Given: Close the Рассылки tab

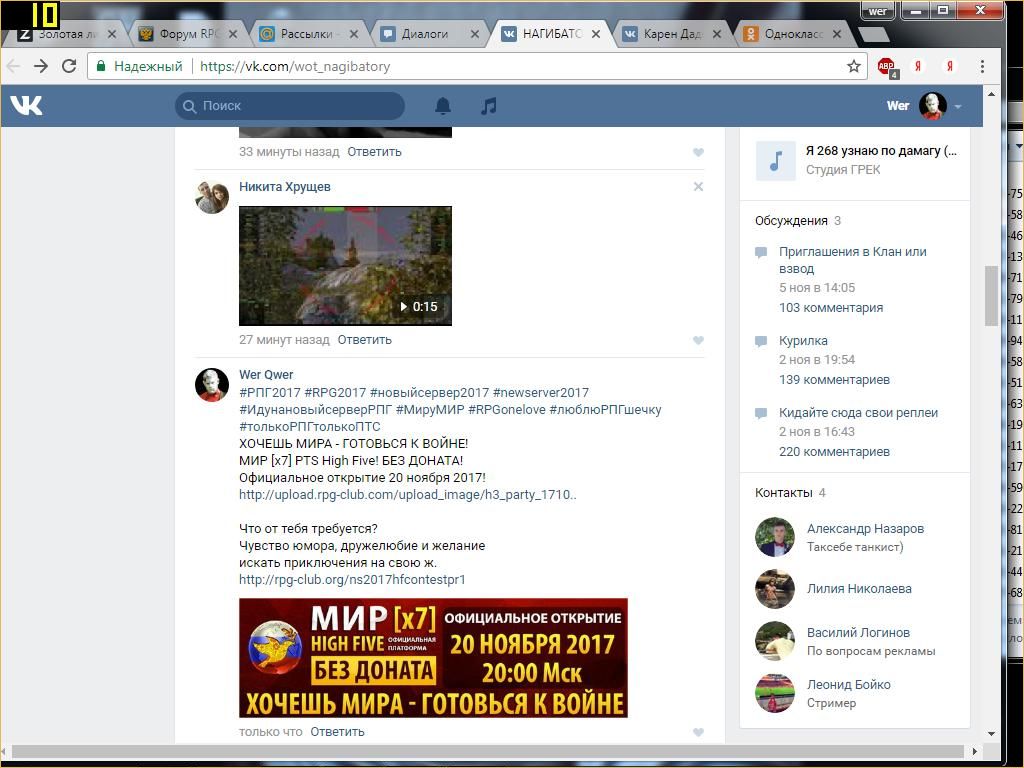Looking at the screenshot, I should click(x=354, y=34).
